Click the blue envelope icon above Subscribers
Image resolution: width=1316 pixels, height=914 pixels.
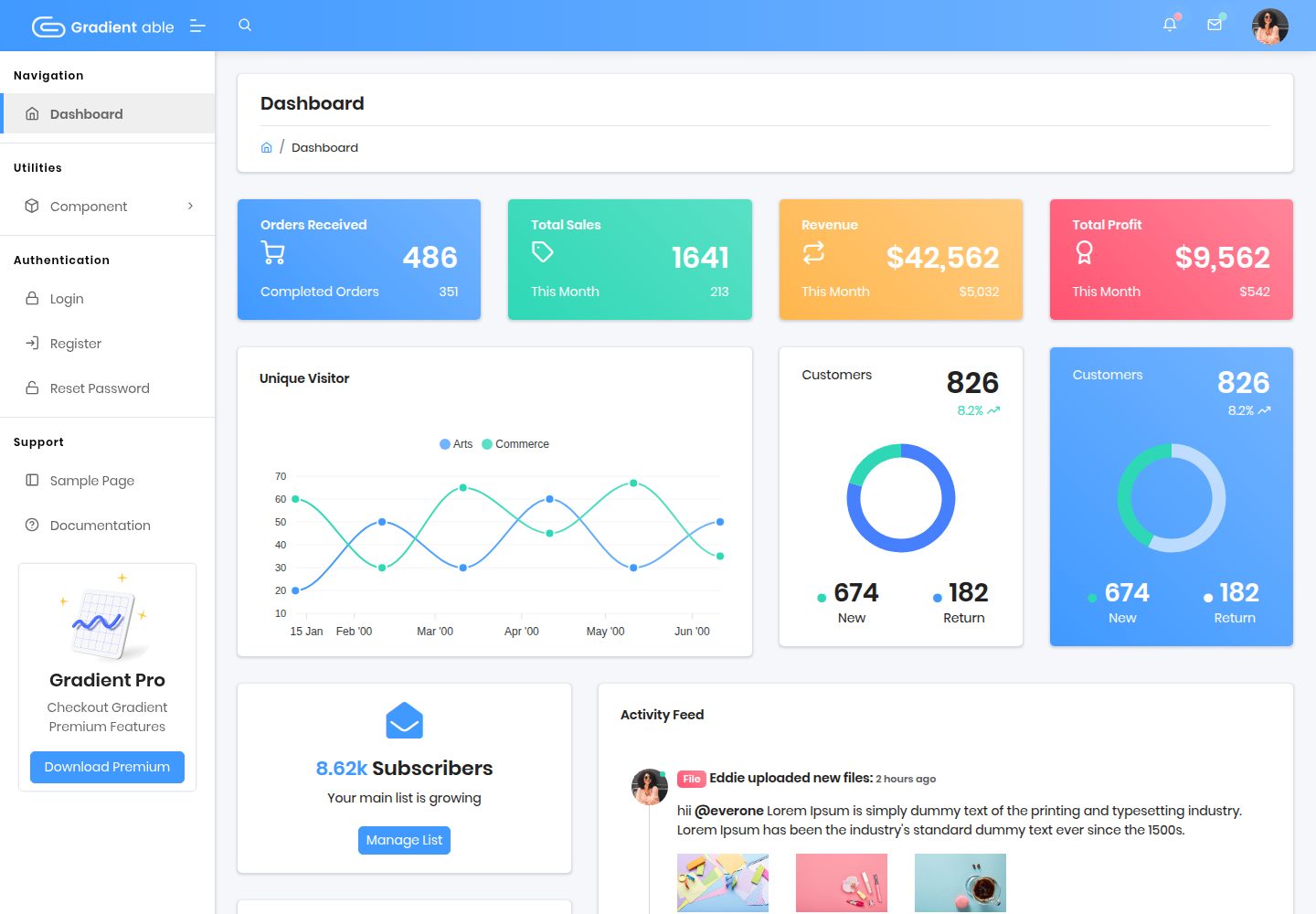click(x=404, y=721)
